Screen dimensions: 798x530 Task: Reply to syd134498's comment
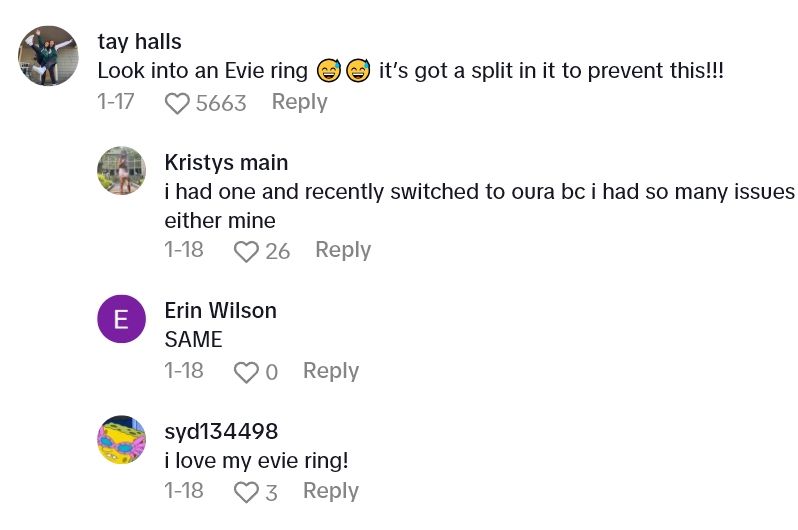pos(331,491)
